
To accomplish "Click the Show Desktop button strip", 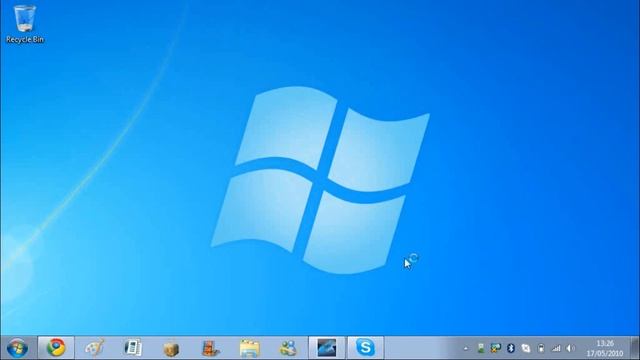I will coord(635,348).
